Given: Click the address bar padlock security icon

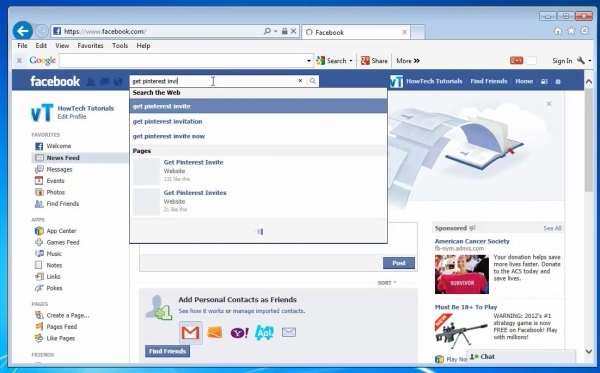Looking at the screenshot, I should point(284,31).
